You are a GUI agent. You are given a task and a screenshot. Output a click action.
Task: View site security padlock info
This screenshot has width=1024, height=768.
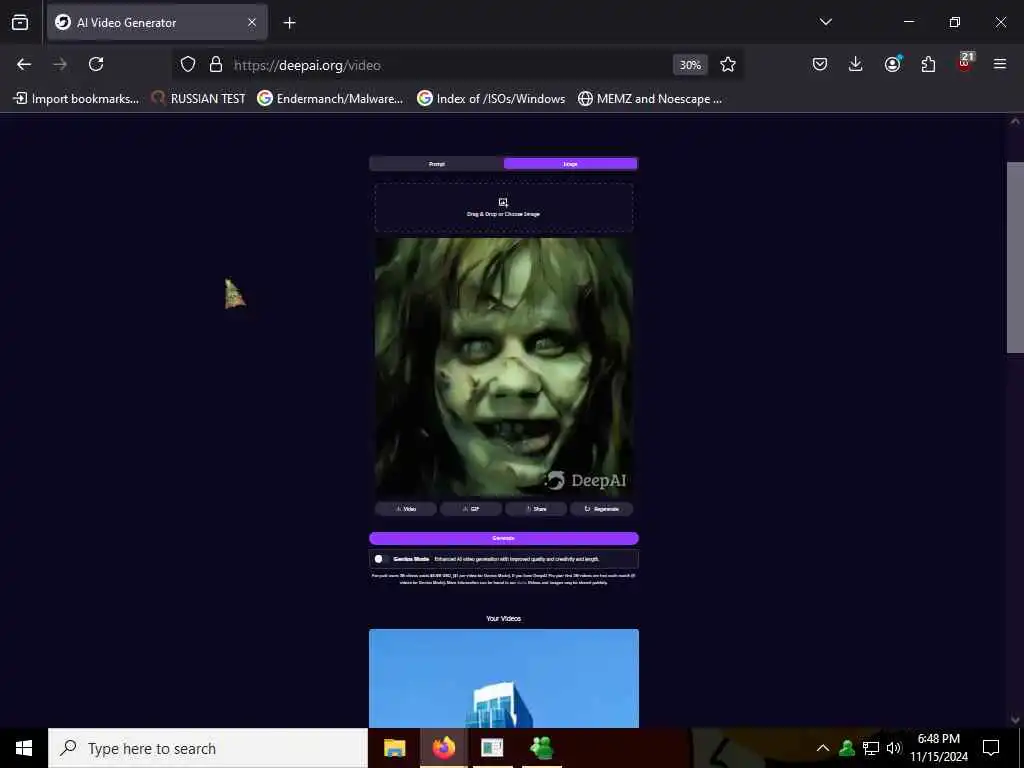[x=216, y=64]
